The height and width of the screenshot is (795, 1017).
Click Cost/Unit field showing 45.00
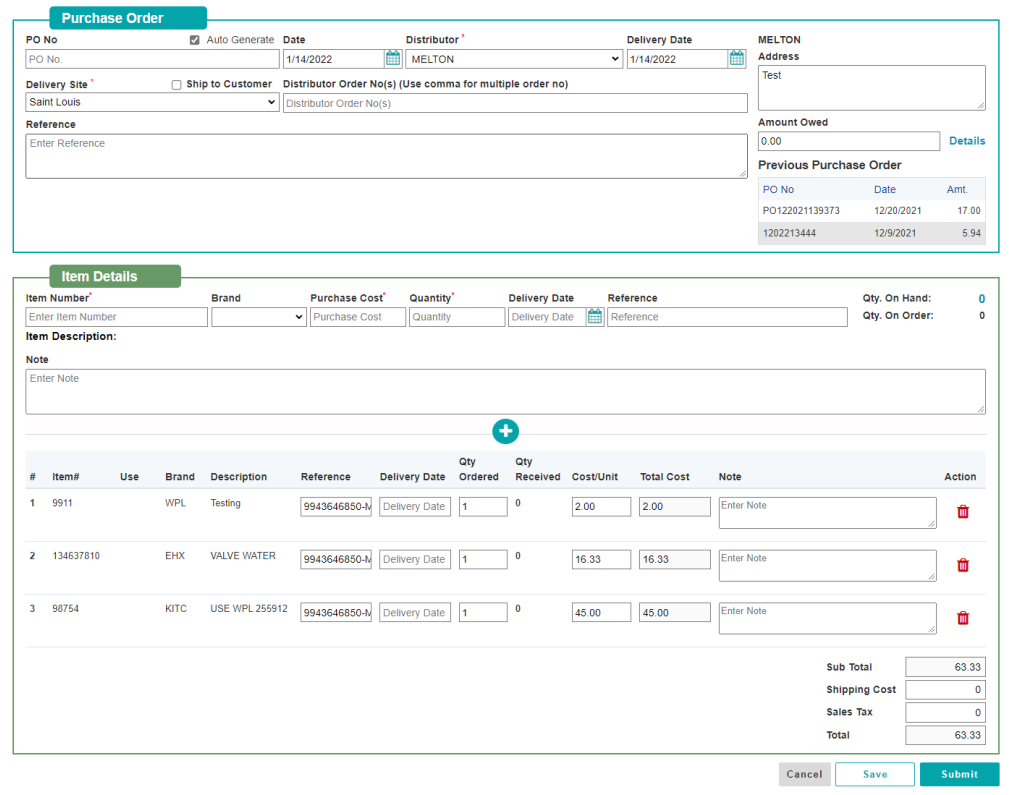601,613
